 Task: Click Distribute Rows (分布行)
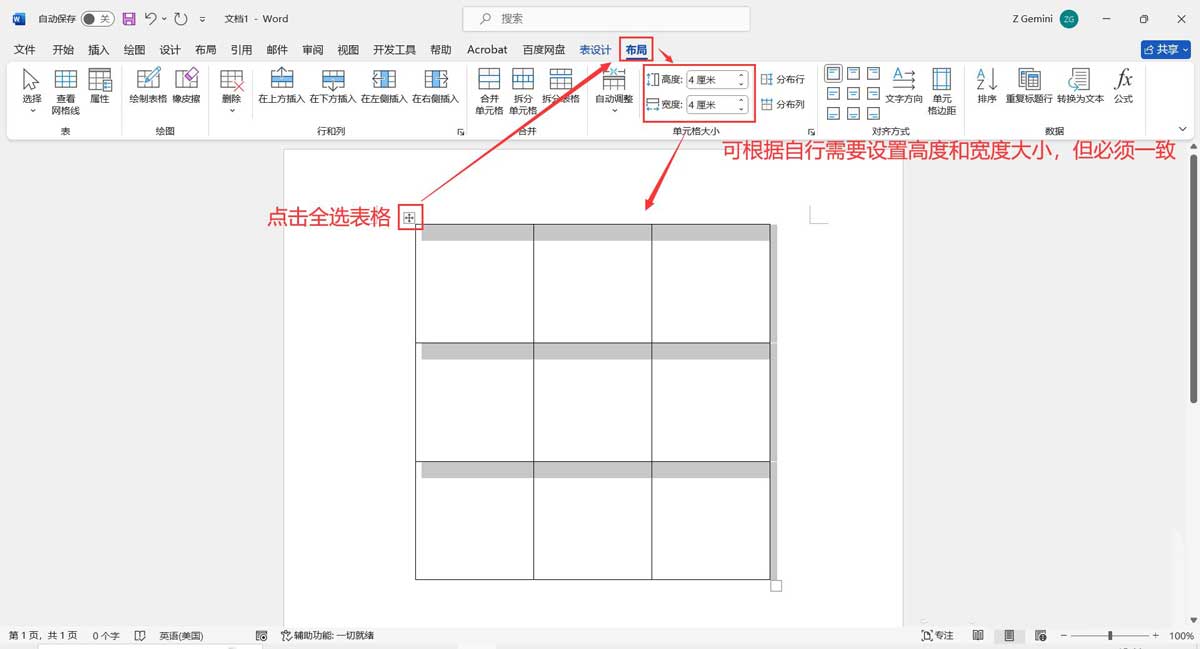pos(783,79)
